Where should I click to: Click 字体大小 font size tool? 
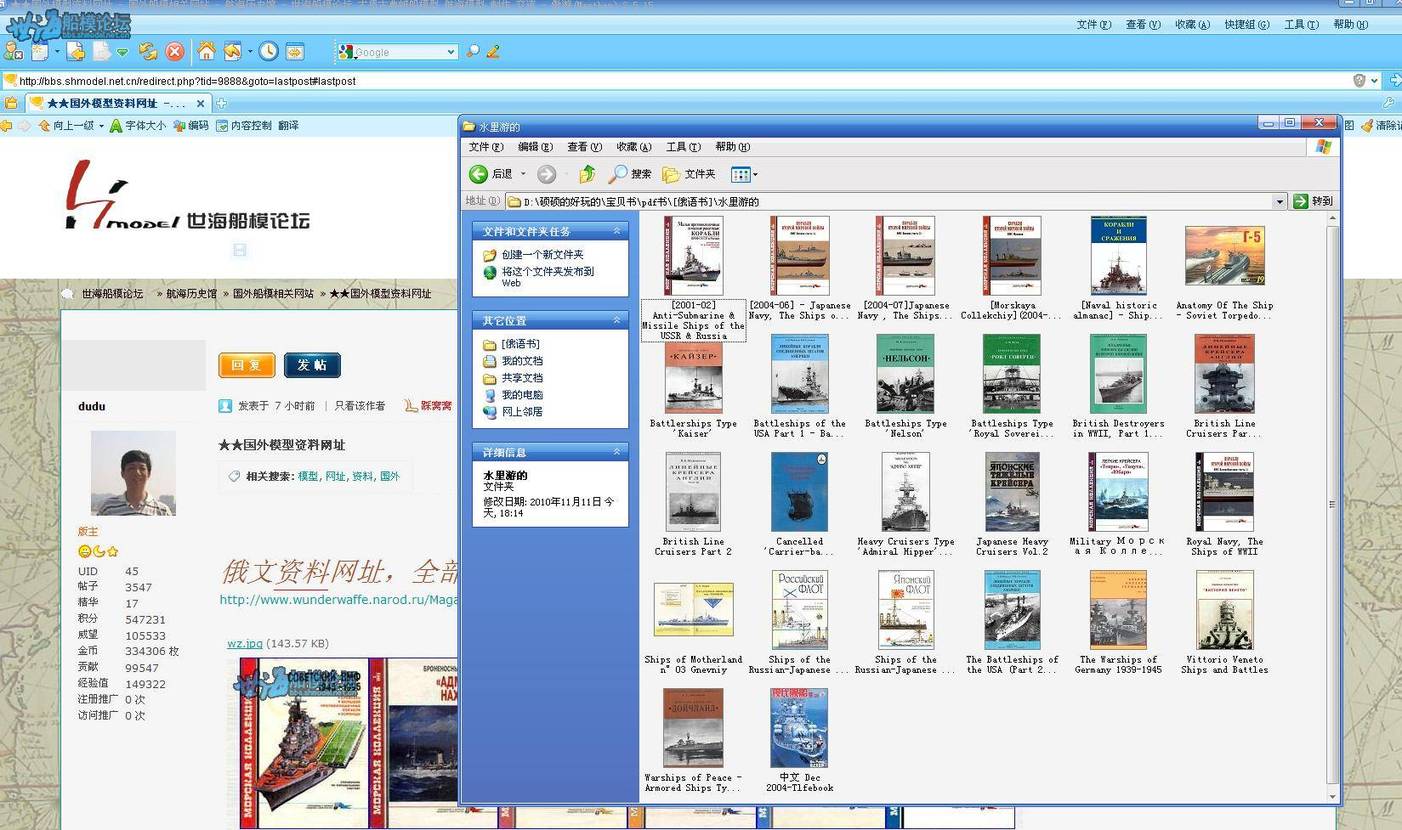[x=137, y=125]
